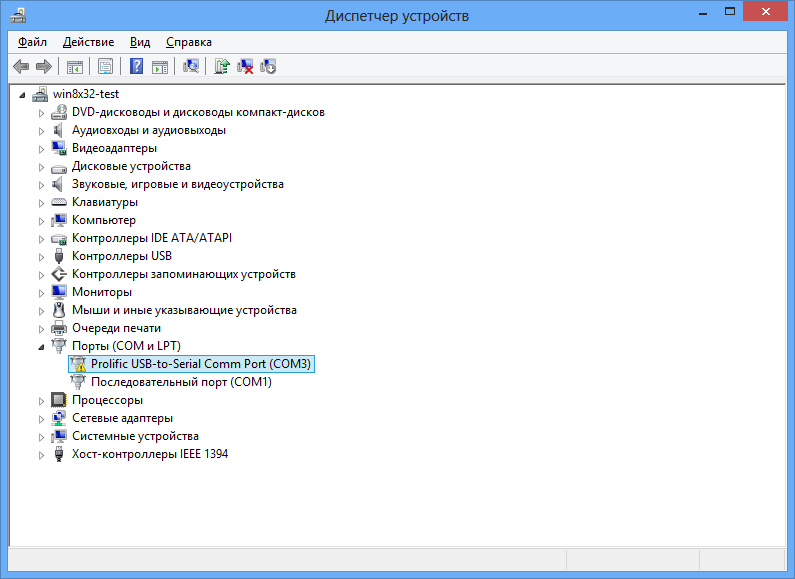Image resolution: width=795 pixels, height=579 pixels.
Task: Expand the Компьютер category arrow
Action: coord(41,221)
